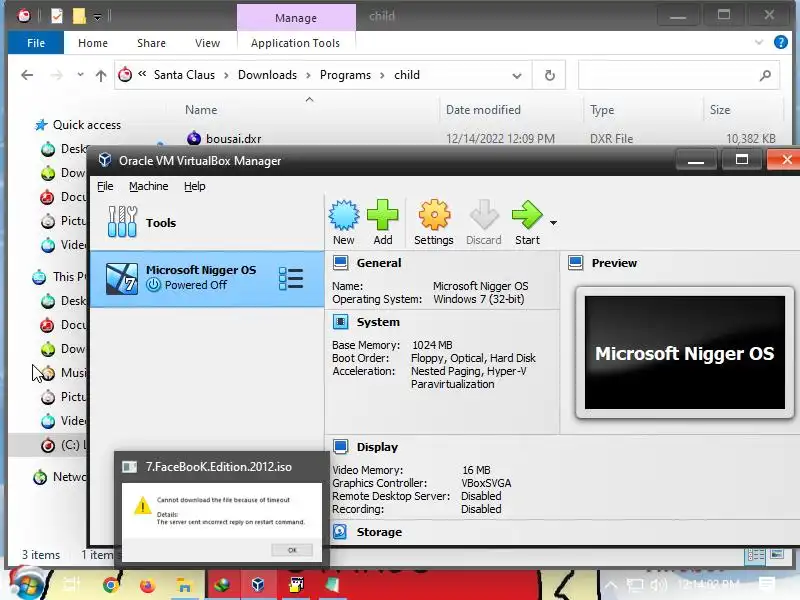Screen dimensions: 800x600
Task: Open Quick Access Toolbar customize dropdown
Action: (x=97, y=17)
